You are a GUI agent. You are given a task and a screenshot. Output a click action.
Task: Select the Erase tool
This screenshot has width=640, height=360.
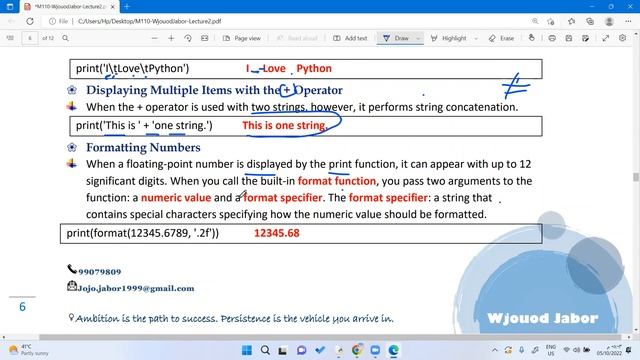pos(501,38)
